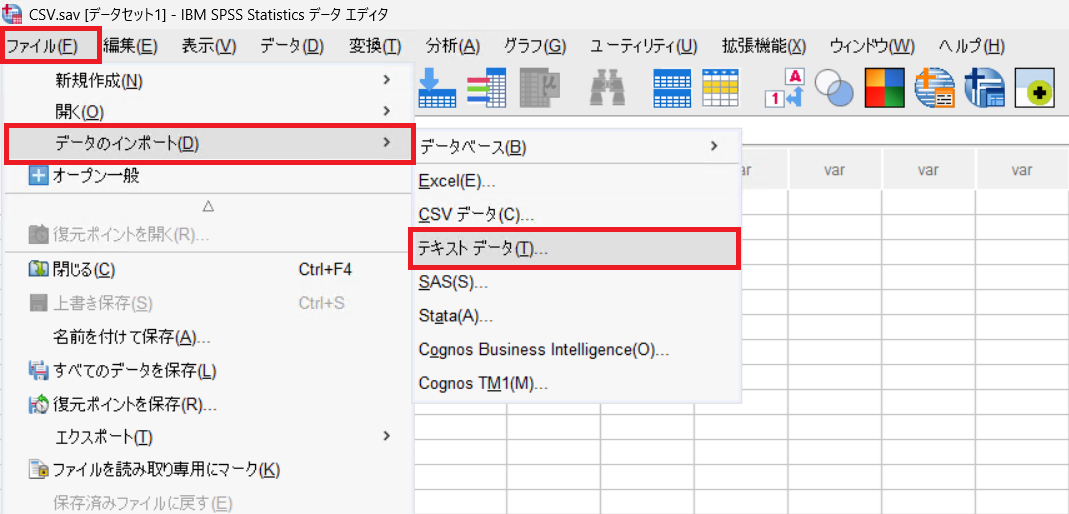Choose オープン一般 from the File menu

[207, 176]
